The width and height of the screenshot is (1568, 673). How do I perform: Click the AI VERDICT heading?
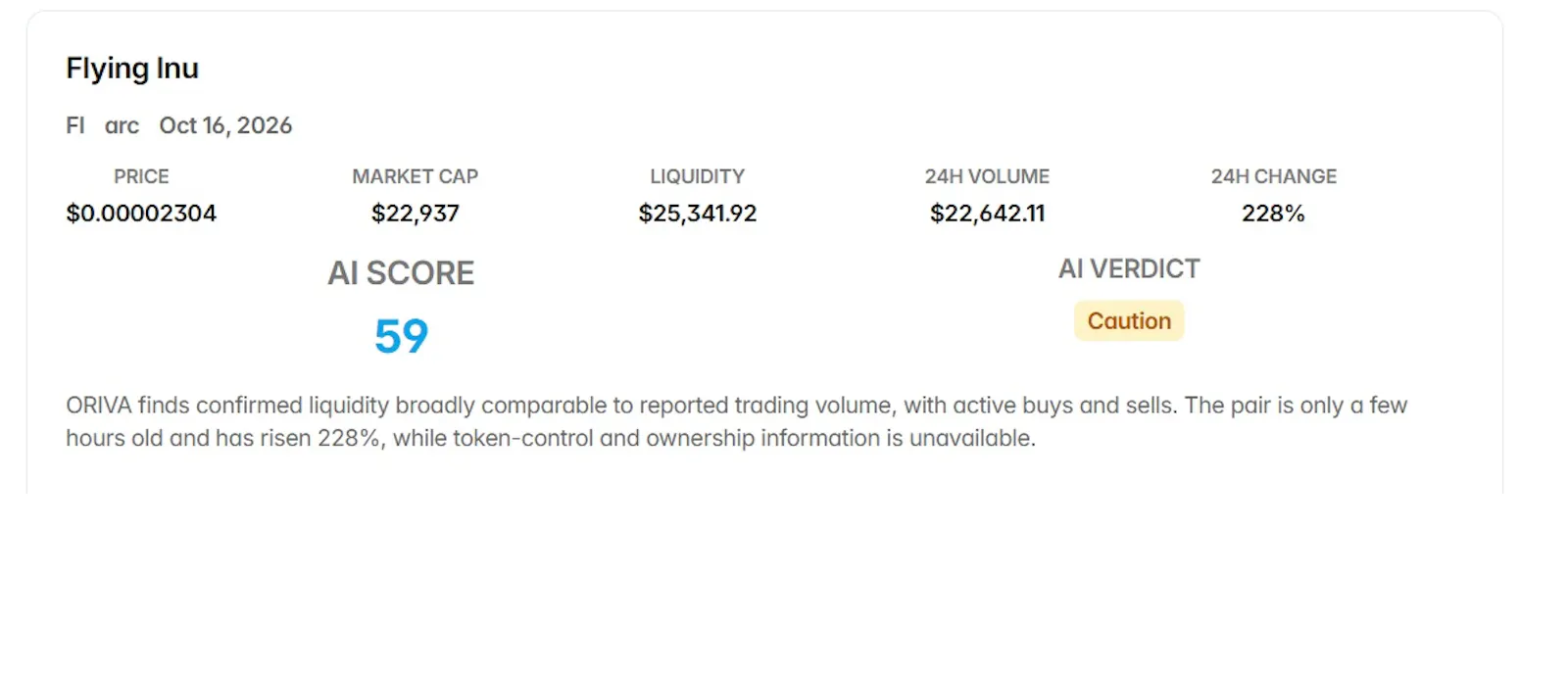coord(1129,268)
